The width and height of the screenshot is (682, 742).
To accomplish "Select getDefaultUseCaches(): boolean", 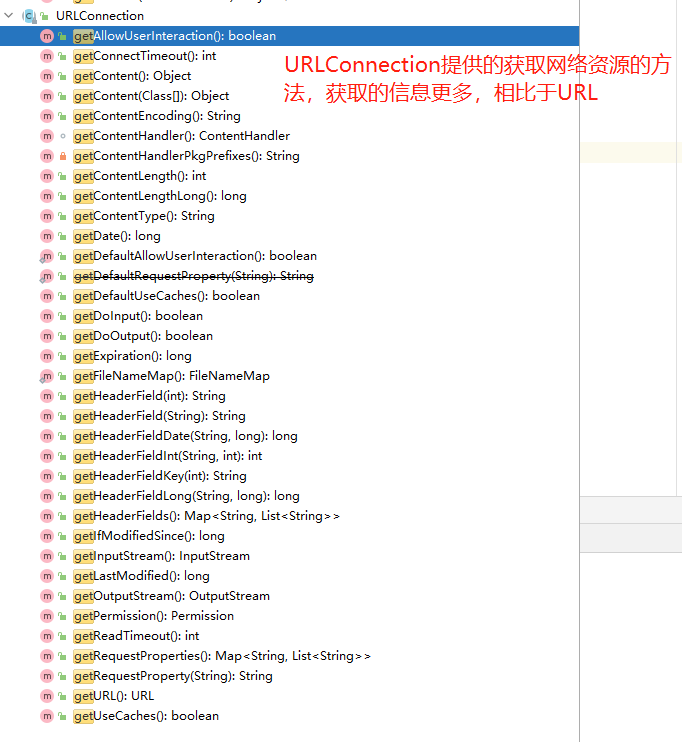I will click(x=167, y=296).
